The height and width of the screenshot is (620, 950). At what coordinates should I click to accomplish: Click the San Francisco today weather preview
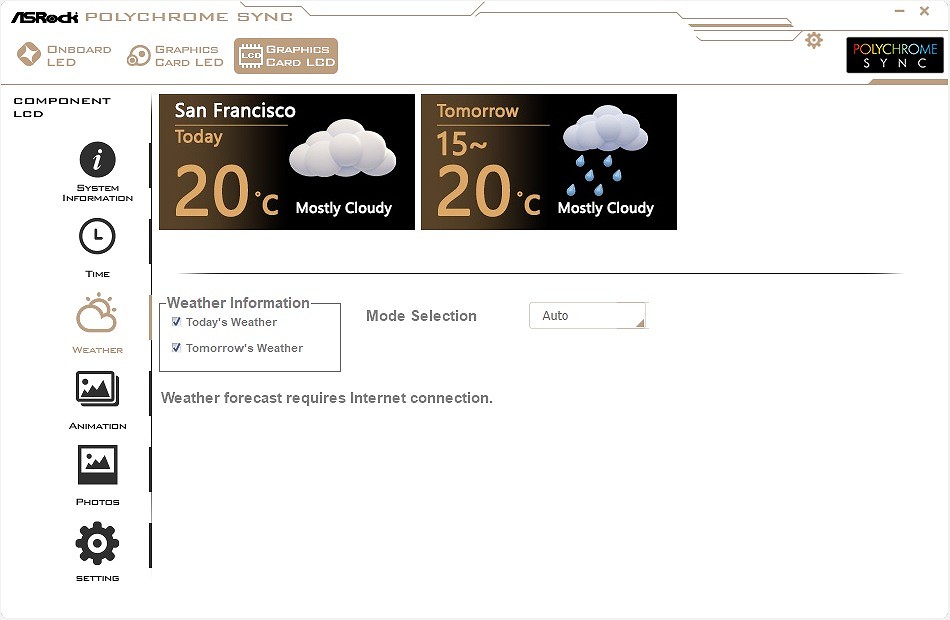pyautogui.click(x=287, y=162)
